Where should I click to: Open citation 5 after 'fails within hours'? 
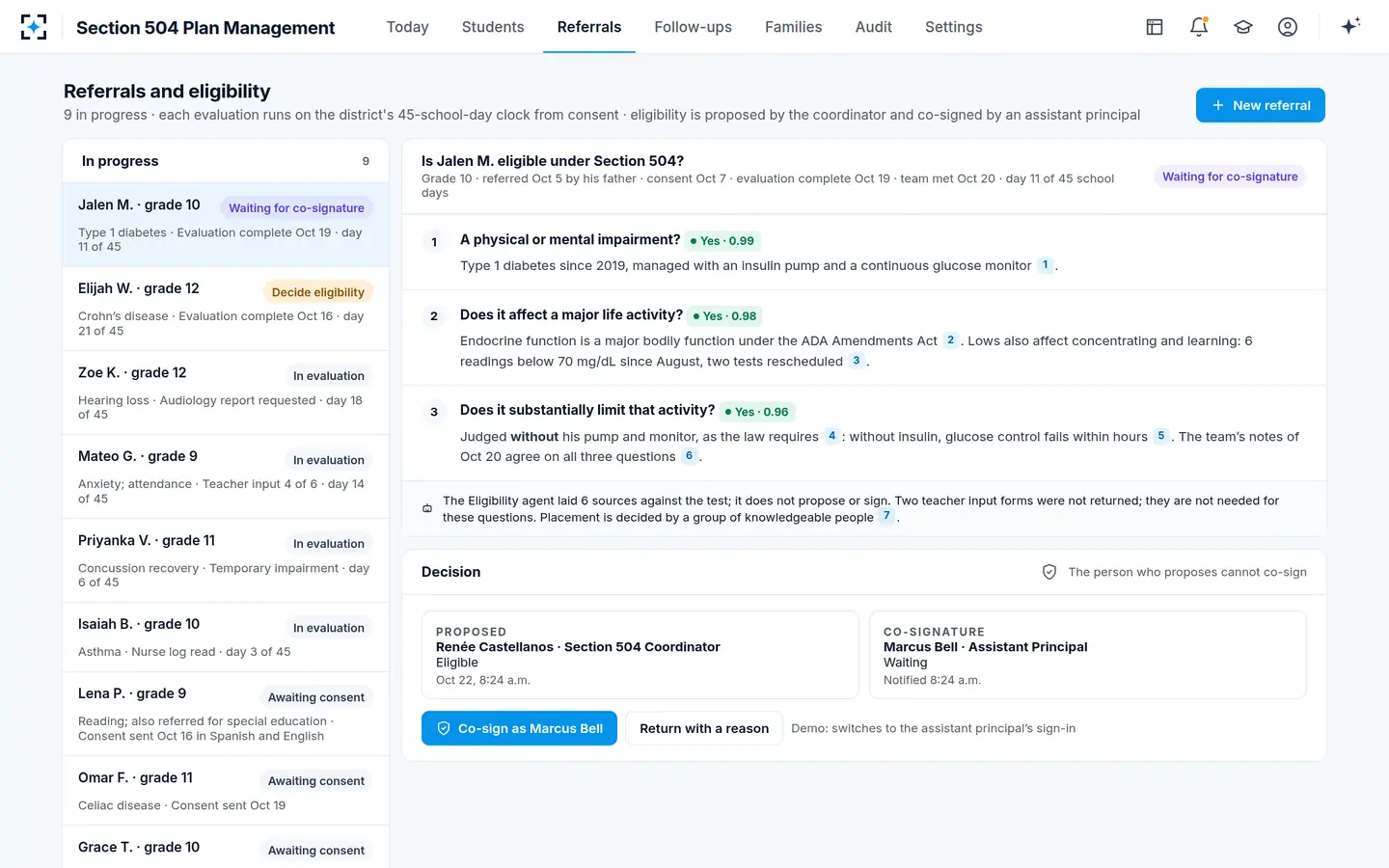pos(1161,436)
